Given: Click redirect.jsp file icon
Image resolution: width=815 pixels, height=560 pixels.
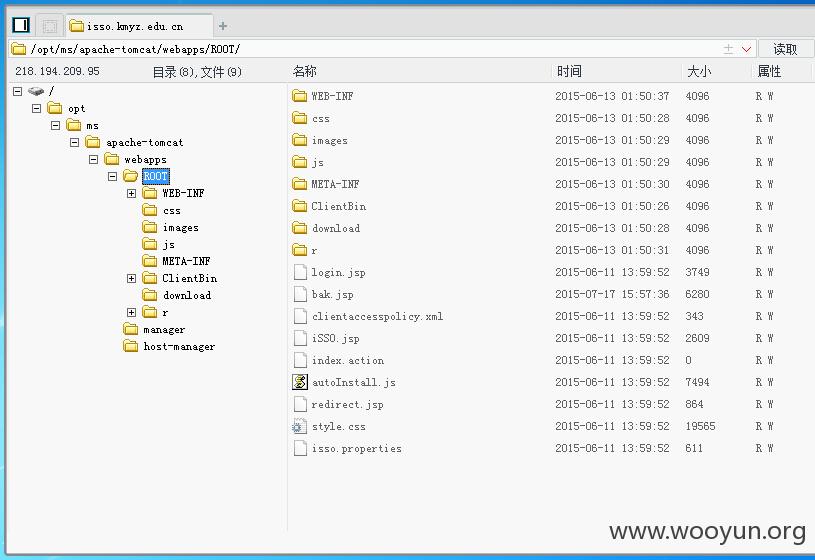Looking at the screenshot, I should [300, 404].
